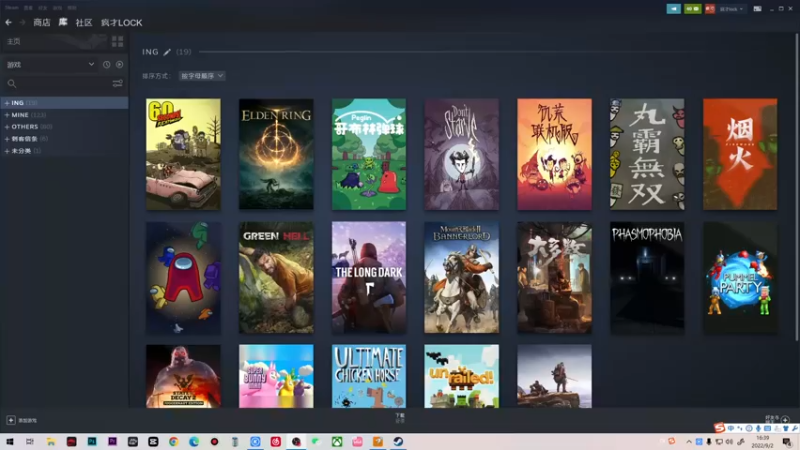Click the add a game plus button
Image resolution: width=800 pixels, height=450 pixels.
(11, 420)
